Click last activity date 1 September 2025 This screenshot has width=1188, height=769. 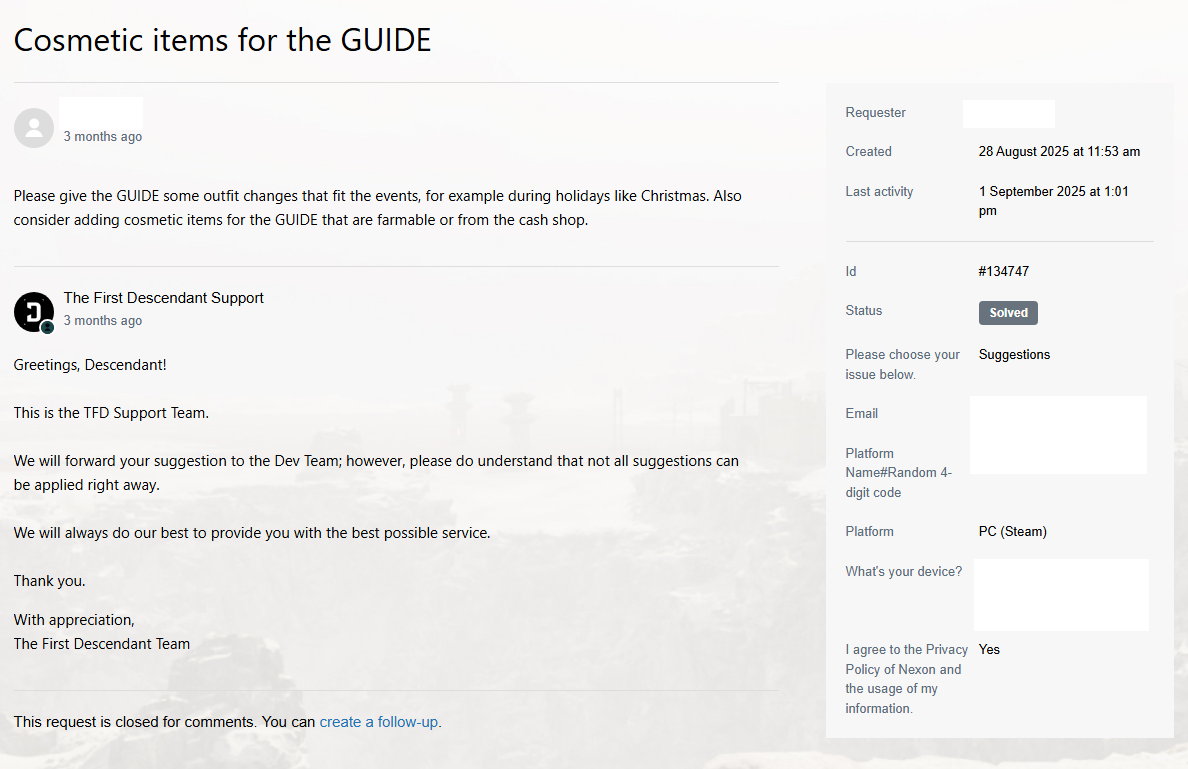coord(1054,201)
